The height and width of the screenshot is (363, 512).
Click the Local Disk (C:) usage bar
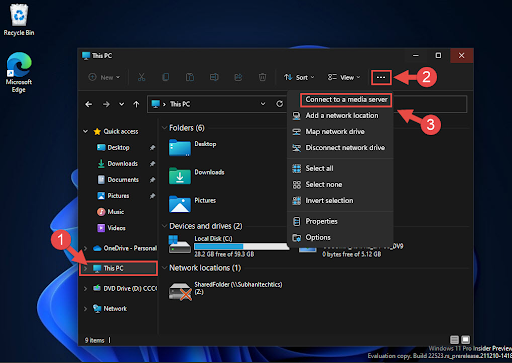click(x=242, y=246)
